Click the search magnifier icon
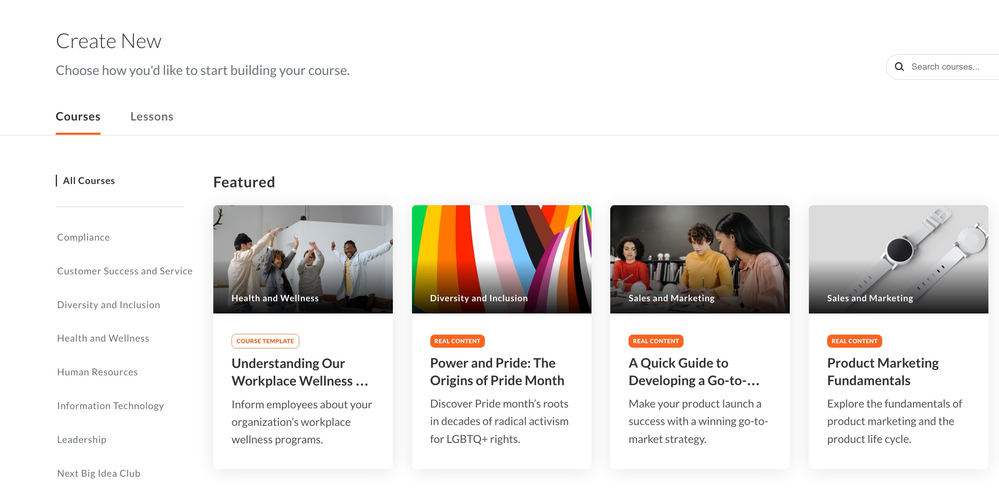Screen dimensions: 999x491 click(x=900, y=67)
